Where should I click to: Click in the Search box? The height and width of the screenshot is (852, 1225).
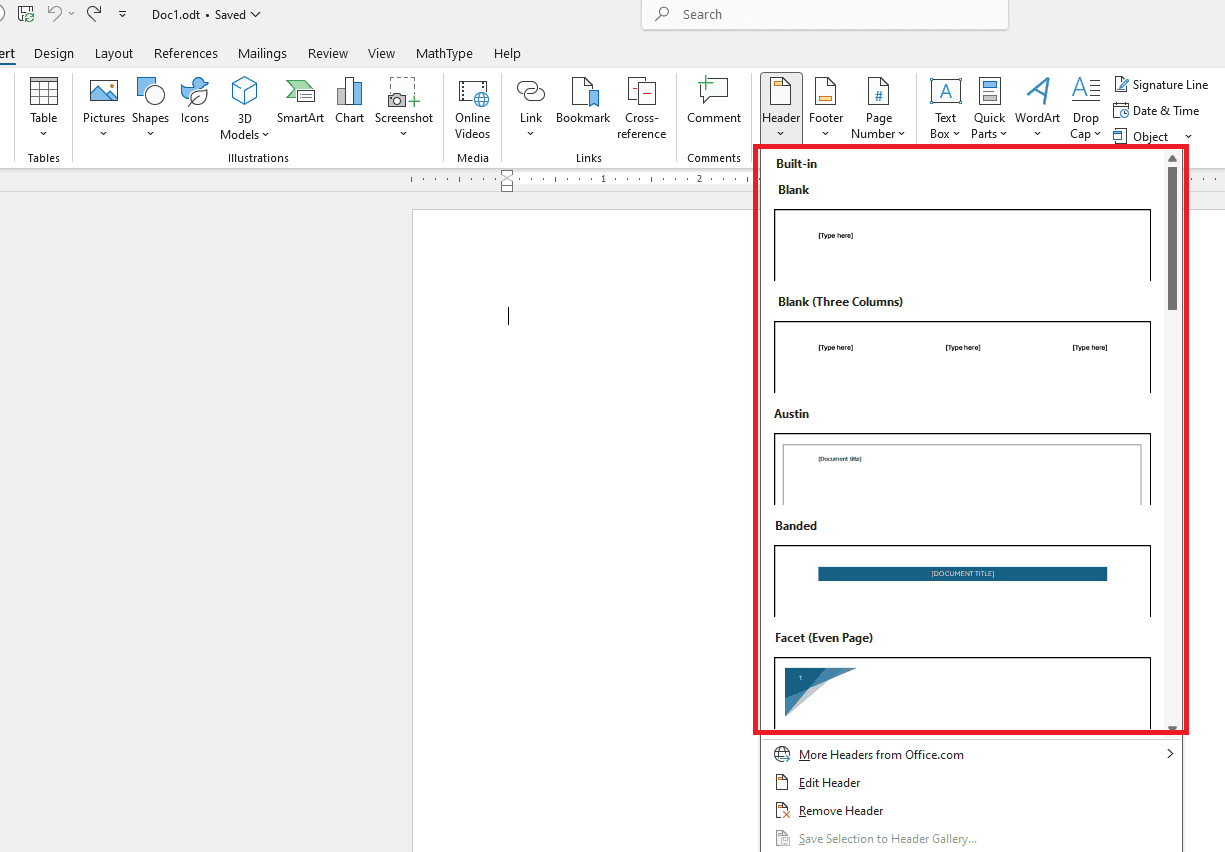point(825,14)
